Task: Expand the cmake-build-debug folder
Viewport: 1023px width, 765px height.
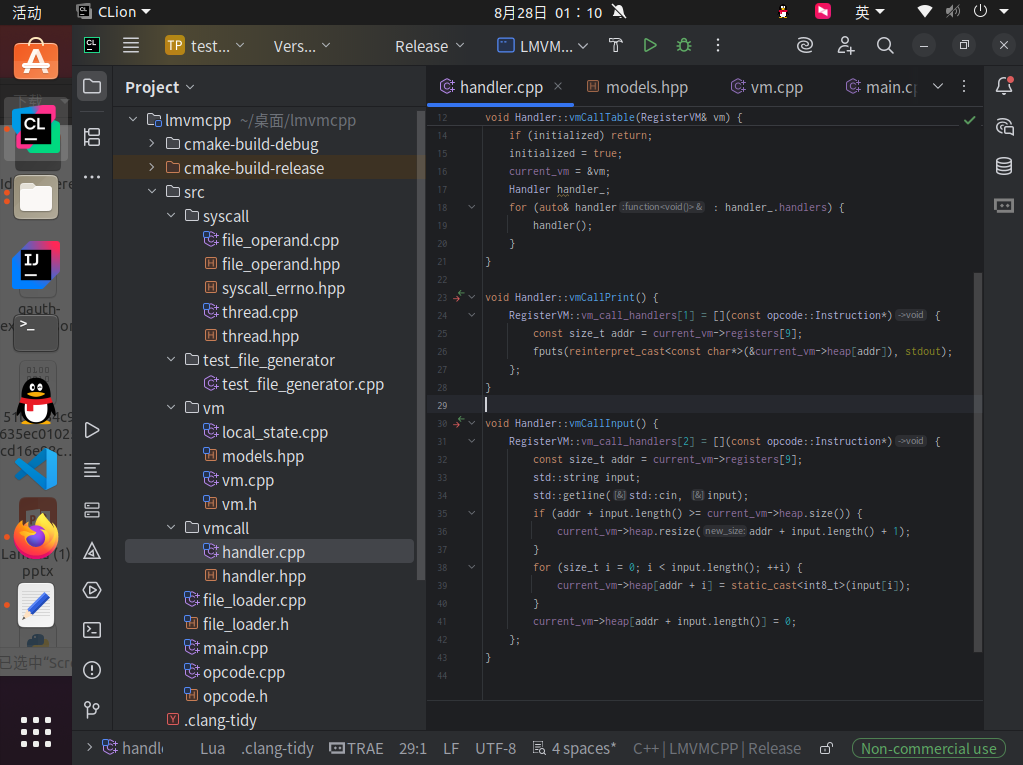Action: pos(151,144)
